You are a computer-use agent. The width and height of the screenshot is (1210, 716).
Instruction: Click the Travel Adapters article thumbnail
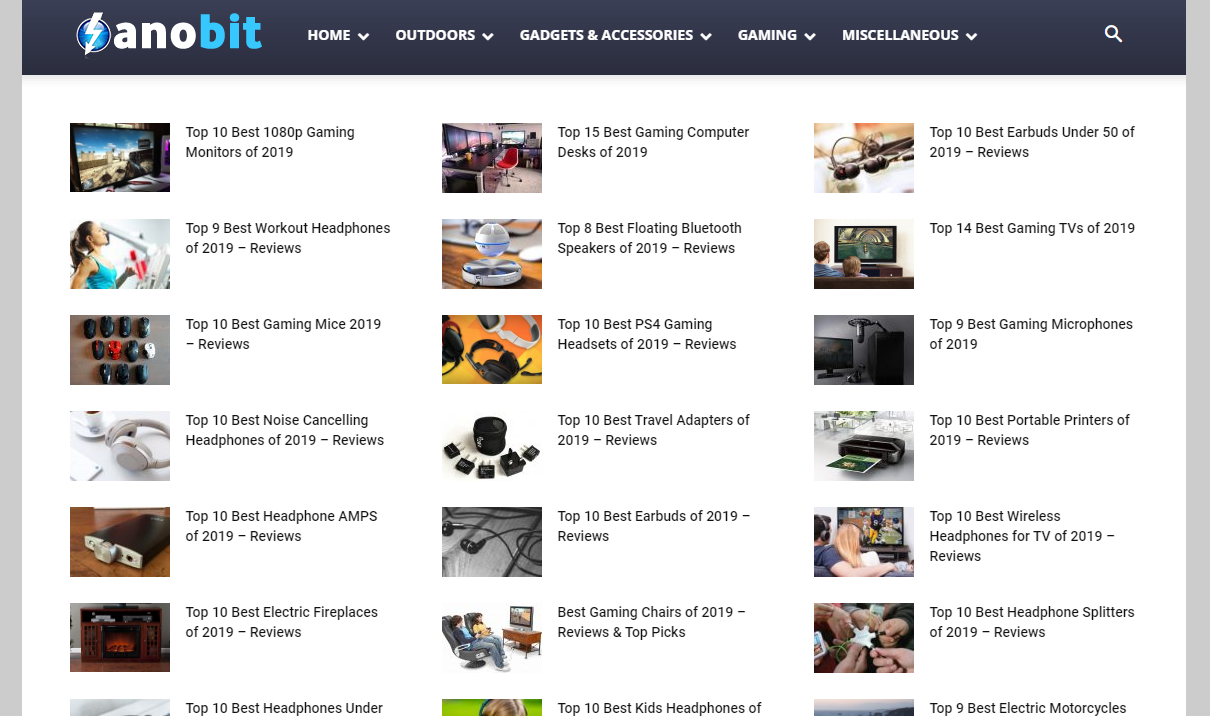[492, 445]
